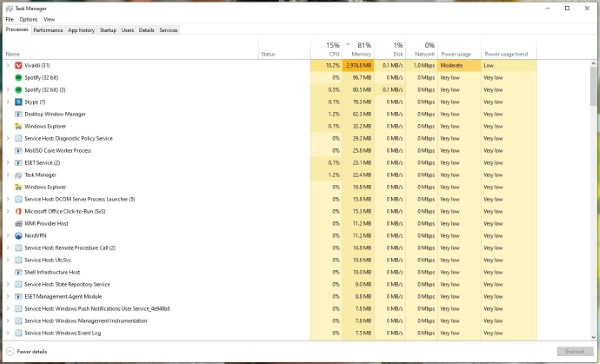600x364 pixels.
Task: Select Vivaldi's 2,974.8 MB memory cell
Action: 358,65
